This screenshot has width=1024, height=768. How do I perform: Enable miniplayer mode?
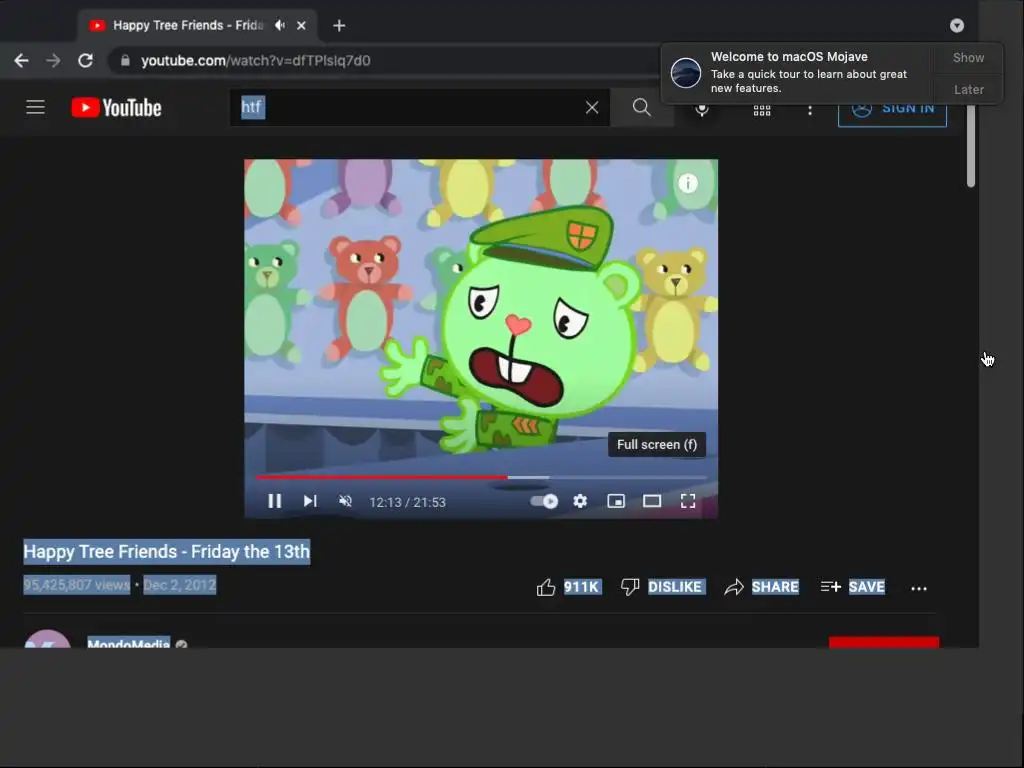coord(616,501)
